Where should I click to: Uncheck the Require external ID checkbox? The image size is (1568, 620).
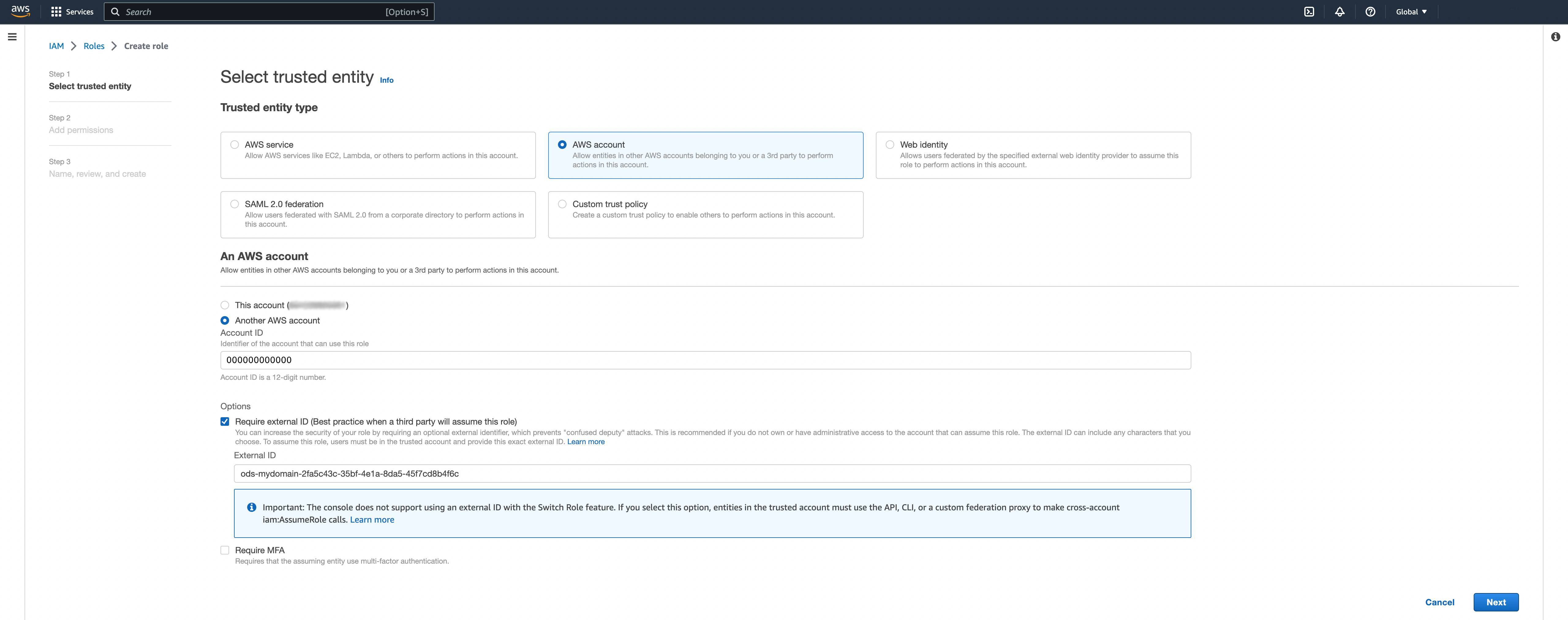tap(224, 422)
